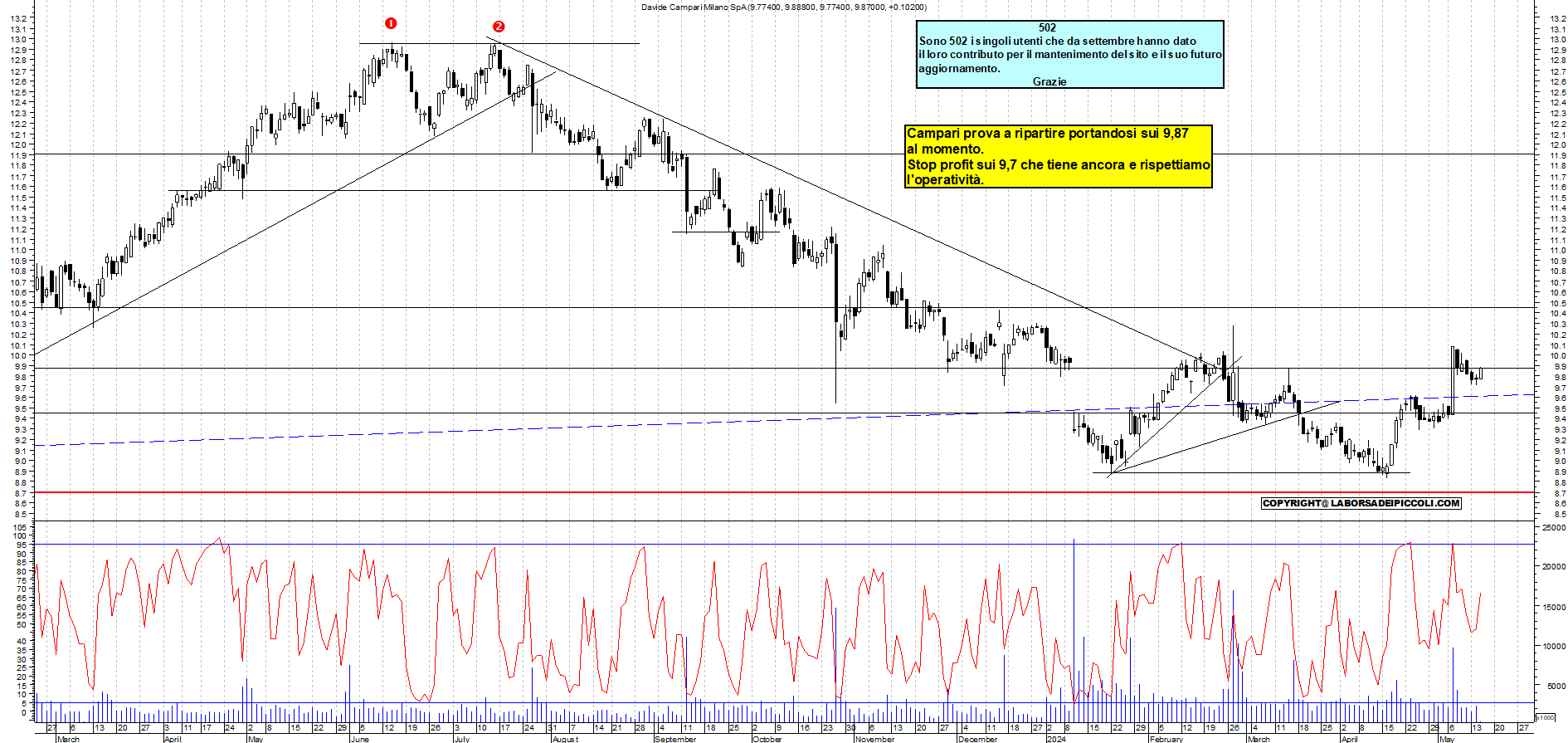This screenshot has width=1568, height=743.
Task: Click the 'October' month label
Action: click(767, 739)
